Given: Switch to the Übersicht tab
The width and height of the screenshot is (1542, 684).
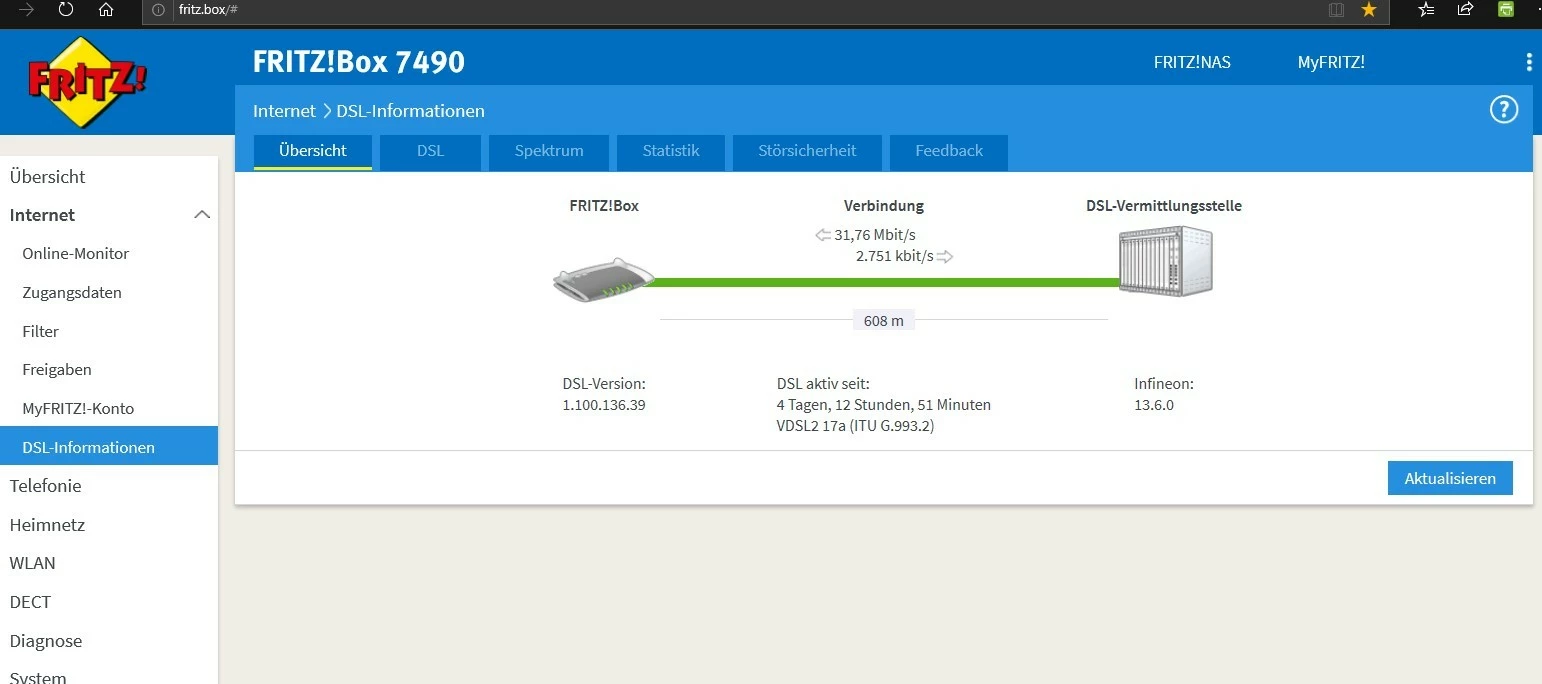Looking at the screenshot, I should [313, 152].
